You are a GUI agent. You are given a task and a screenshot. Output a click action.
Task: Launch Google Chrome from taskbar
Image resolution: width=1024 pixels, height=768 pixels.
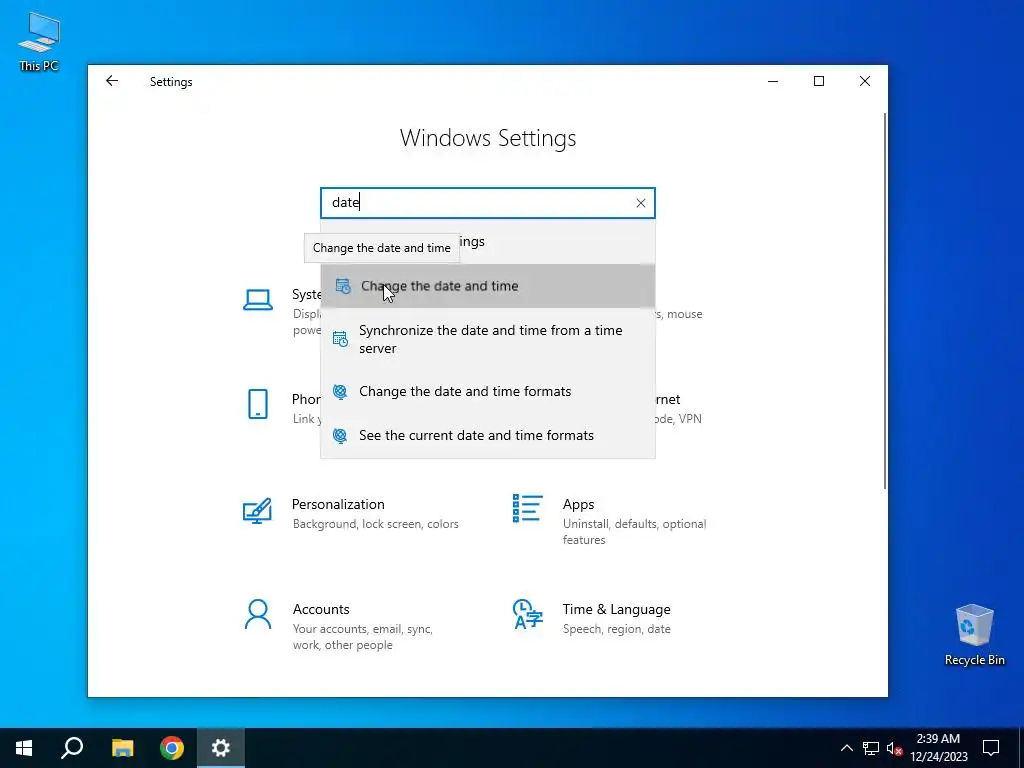point(172,748)
